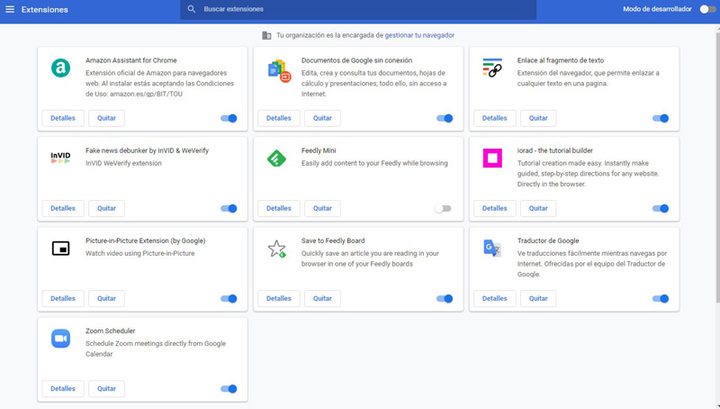720x409 pixels.
Task: Remove Fake news debunker with Quitar
Action: [107, 208]
